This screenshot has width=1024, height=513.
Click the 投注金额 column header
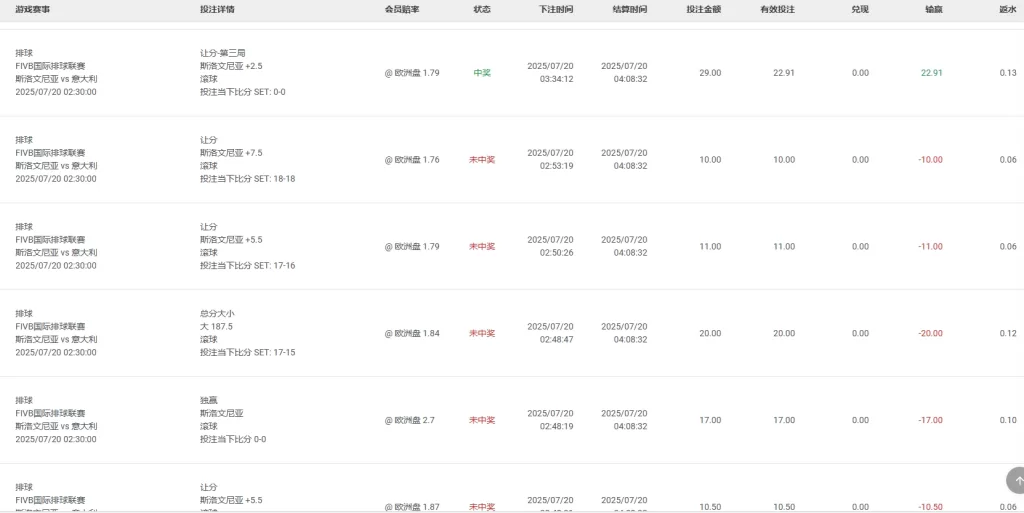click(x=704, y=10)
